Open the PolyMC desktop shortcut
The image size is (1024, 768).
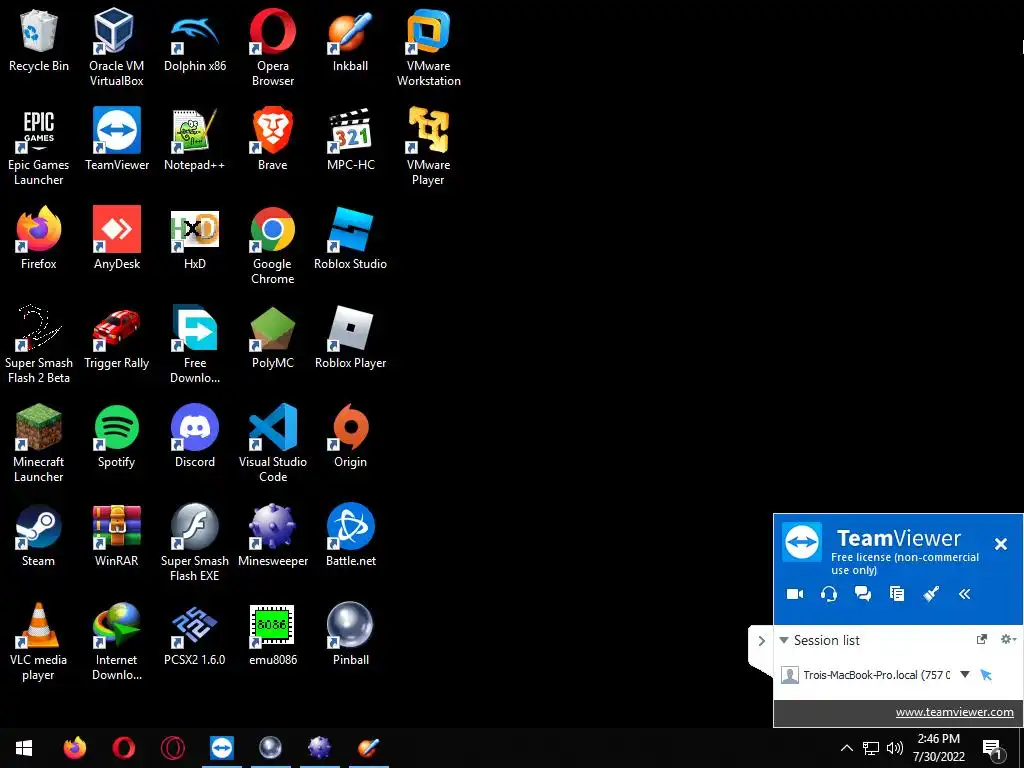(272, 338)
